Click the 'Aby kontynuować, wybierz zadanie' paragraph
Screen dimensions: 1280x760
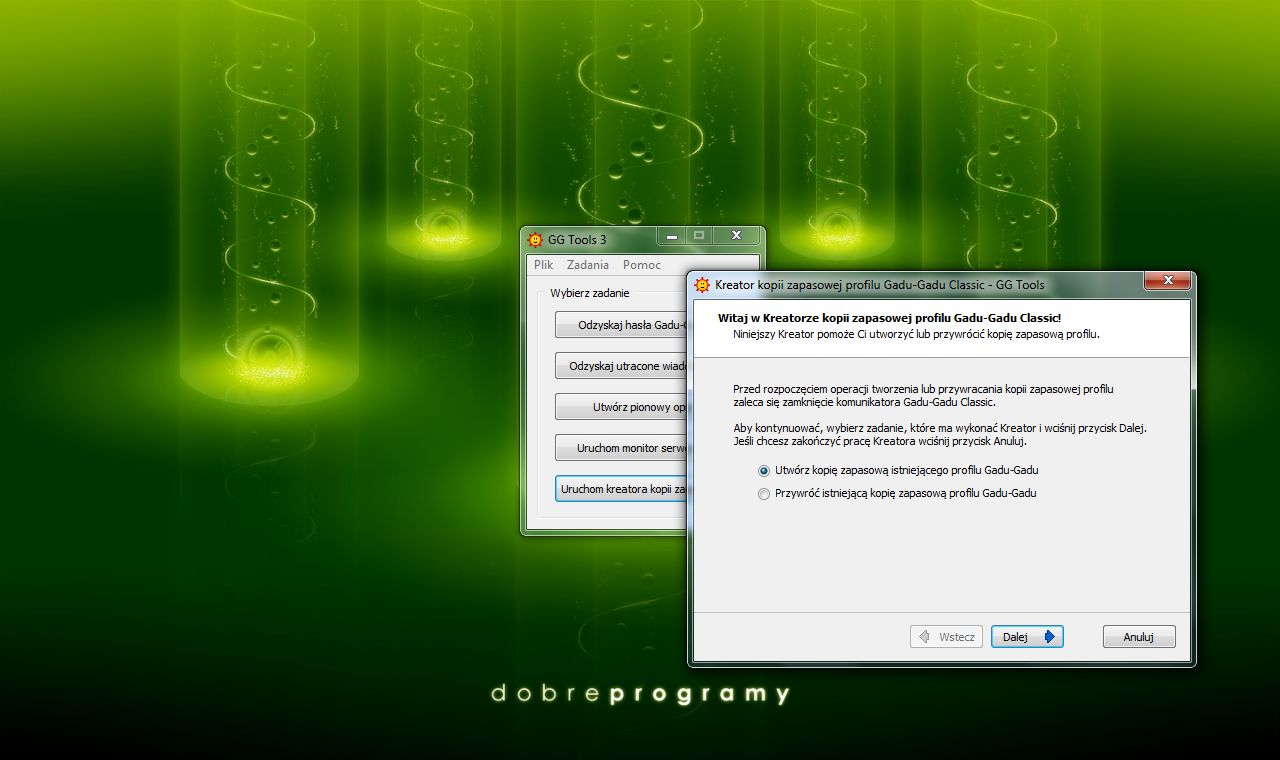[x=939, y=434]
